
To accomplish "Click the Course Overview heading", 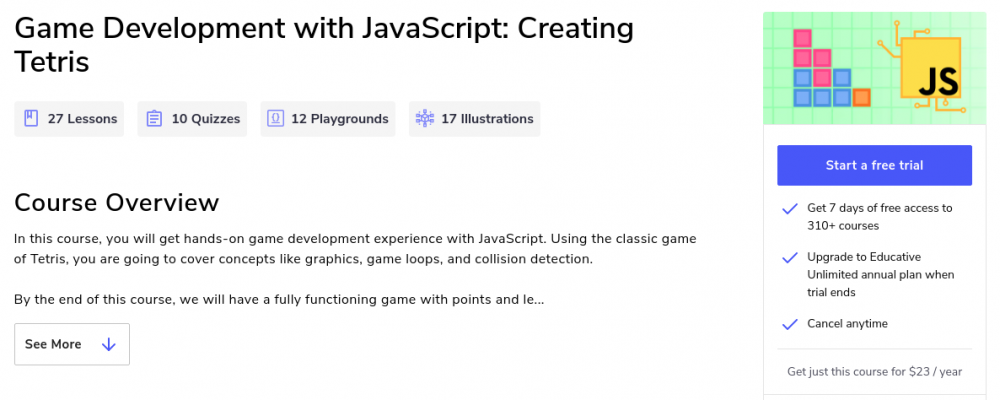I will pyautogui.click(x=116, y=203).
